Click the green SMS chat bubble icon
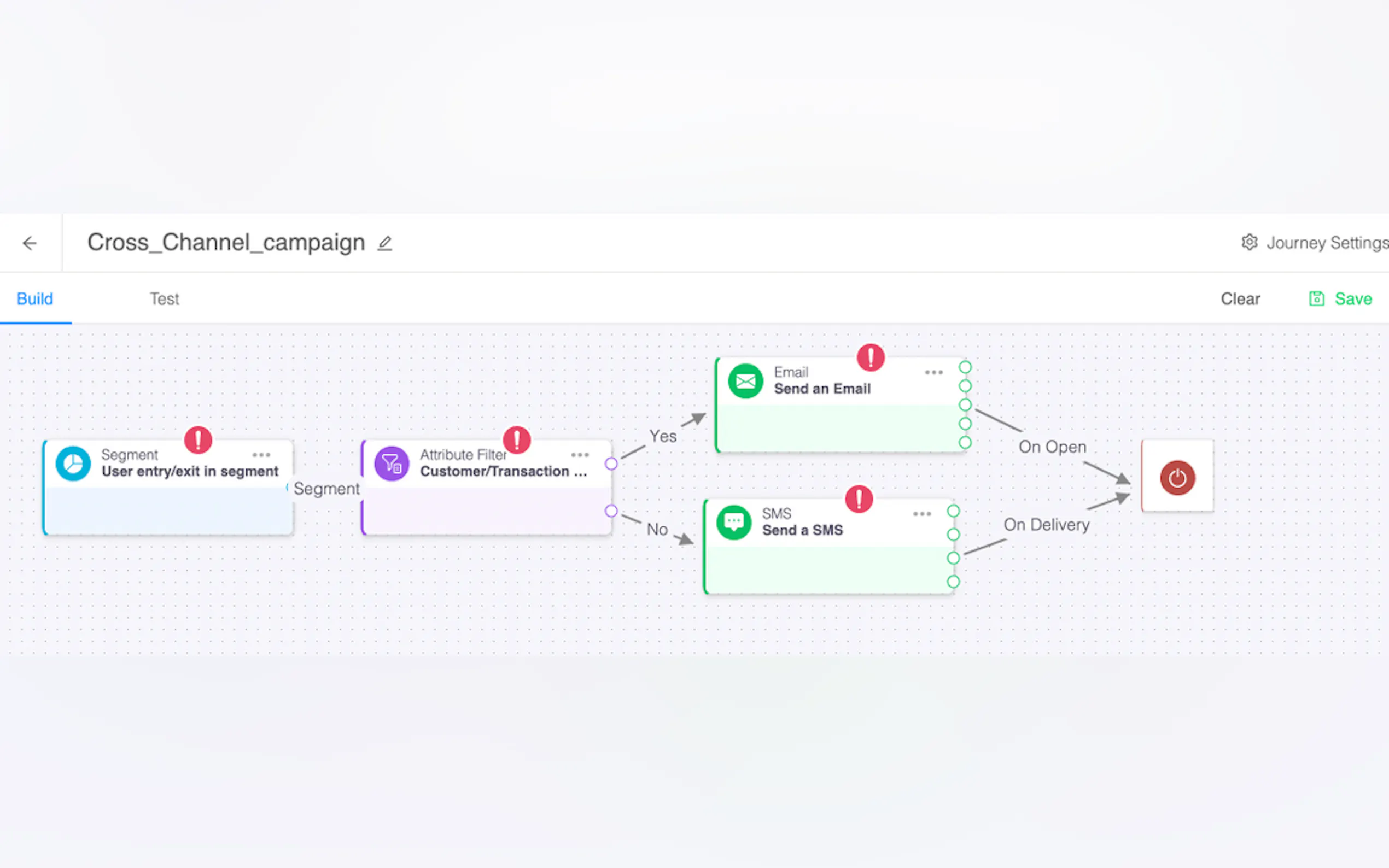Image resolution: width=1389 pixels, height=868 pixels. point(733,523)
